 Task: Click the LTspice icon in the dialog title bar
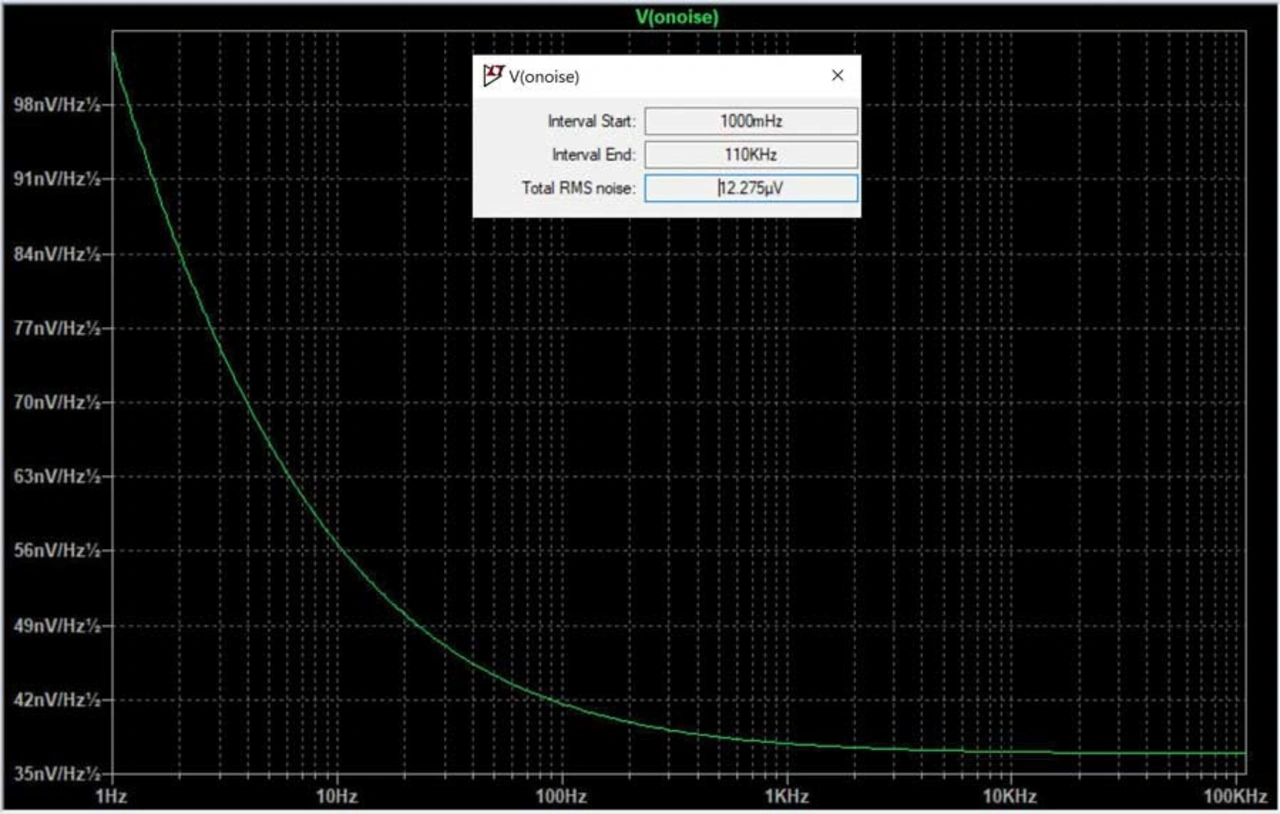[x=493, y=76]
